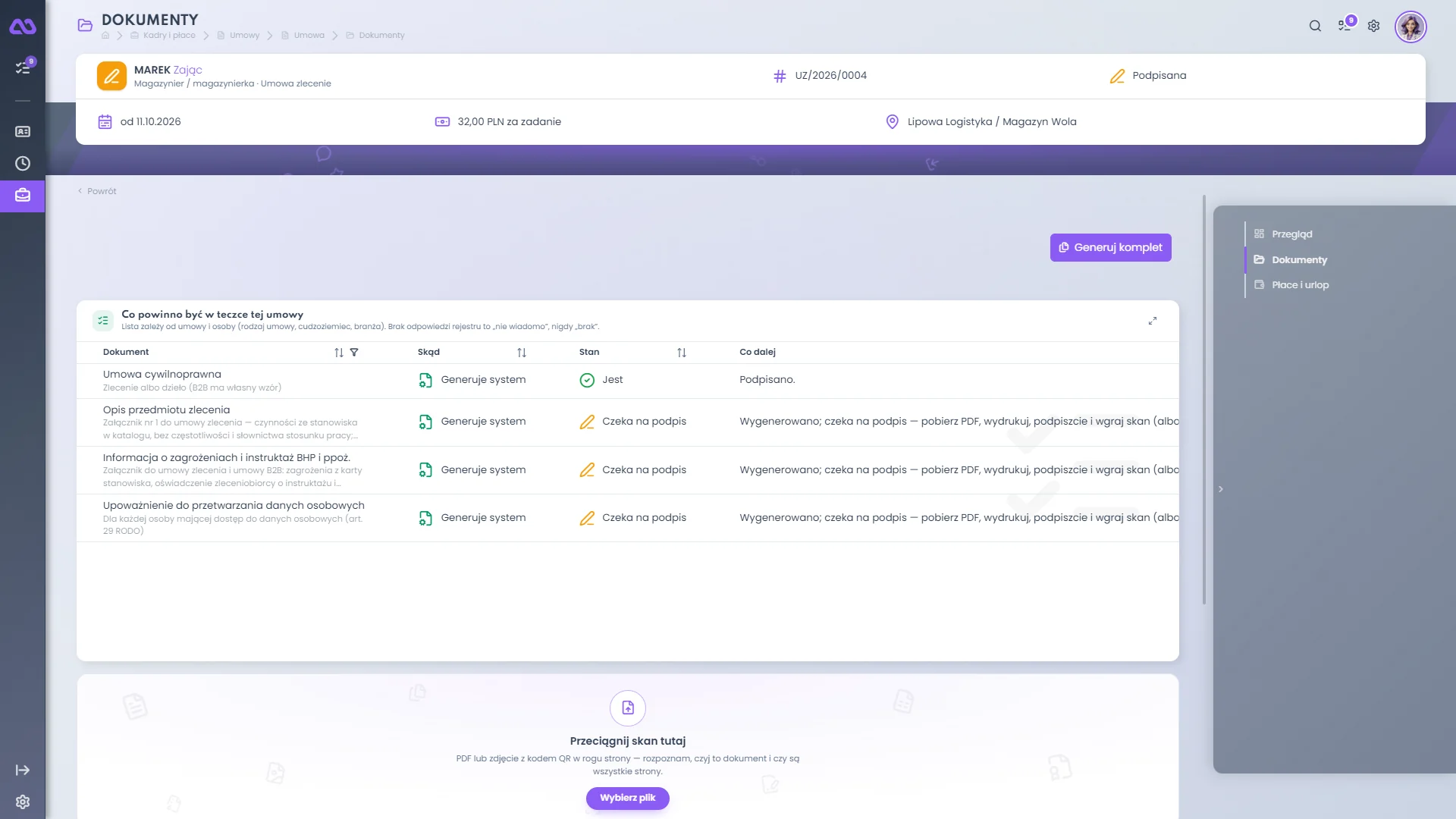This screenshot has width=1456, height=819.
Task: Open settings gear in top bar
Action: 1373,26
